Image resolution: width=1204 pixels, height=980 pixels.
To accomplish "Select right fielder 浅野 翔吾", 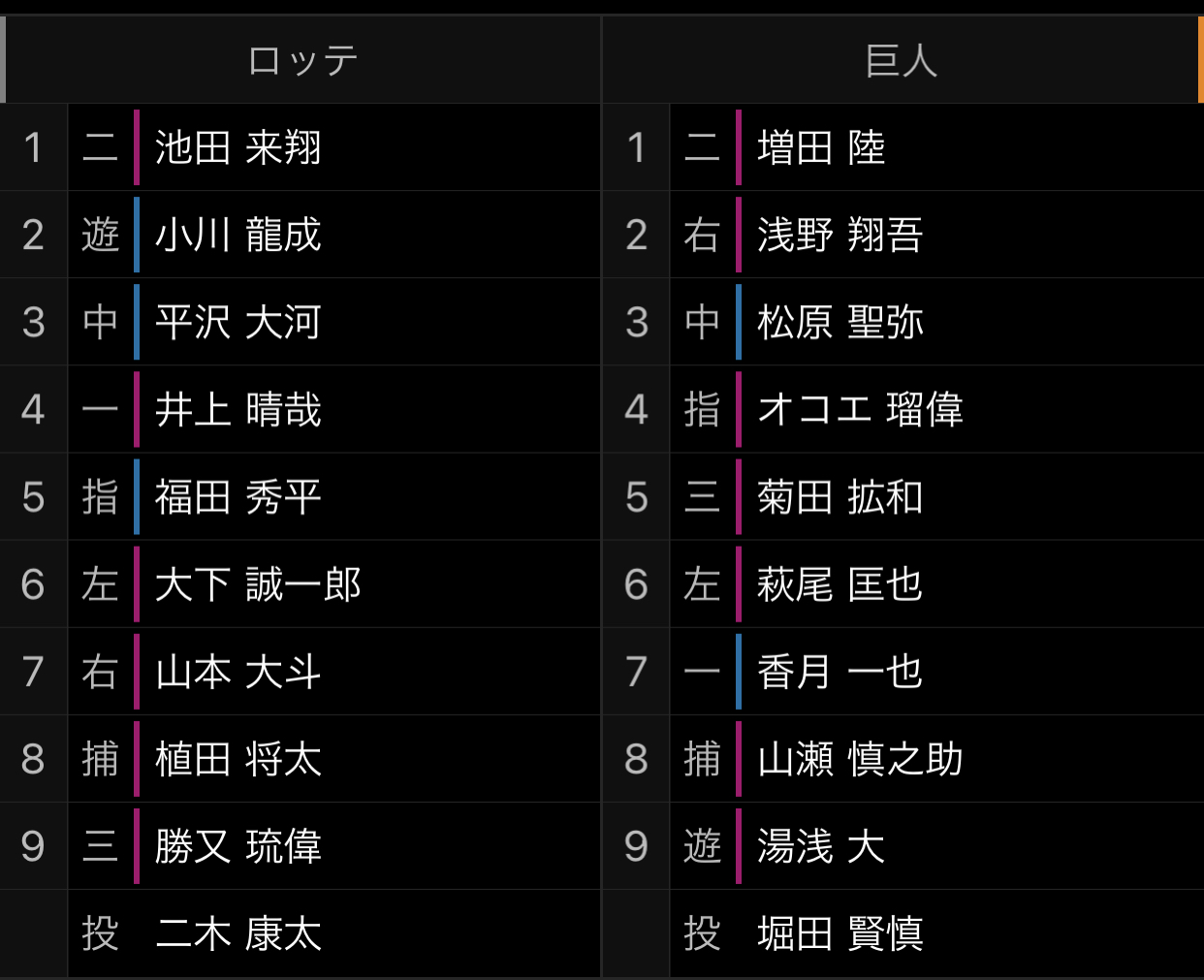I will coord(840,236).
